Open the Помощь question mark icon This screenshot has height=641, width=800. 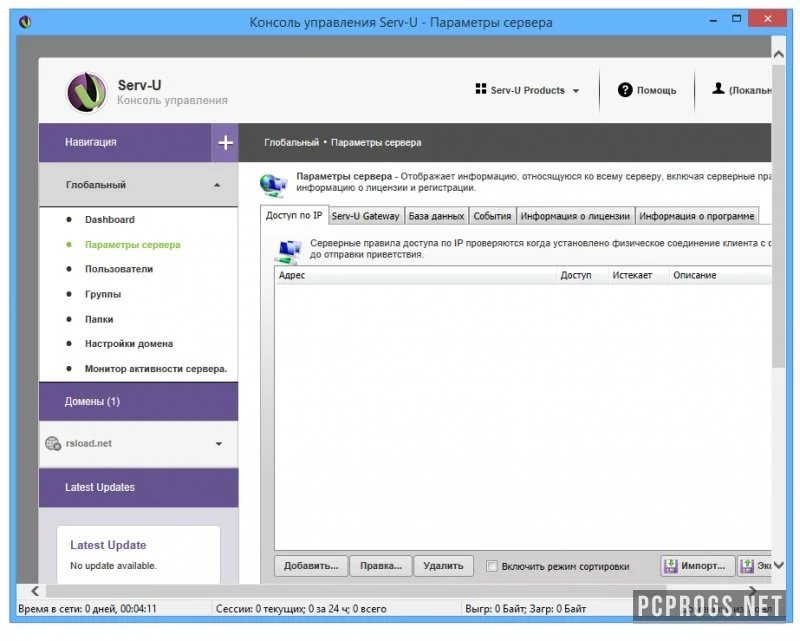coord(624,90)
